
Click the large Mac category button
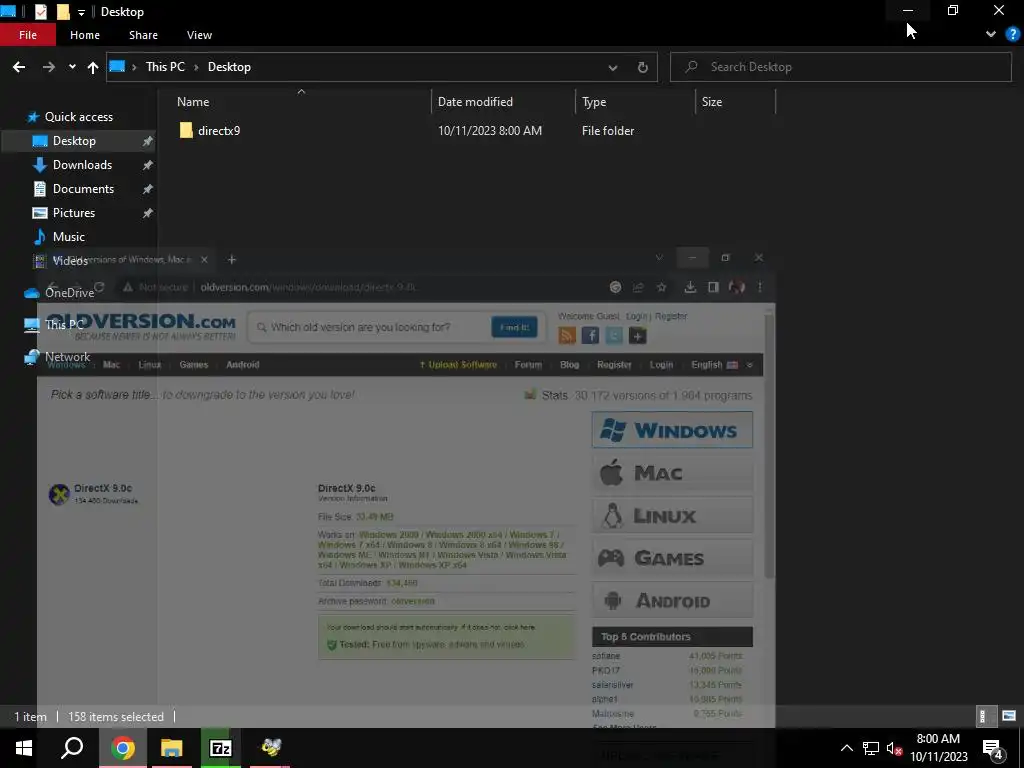[x=672, y=472]
